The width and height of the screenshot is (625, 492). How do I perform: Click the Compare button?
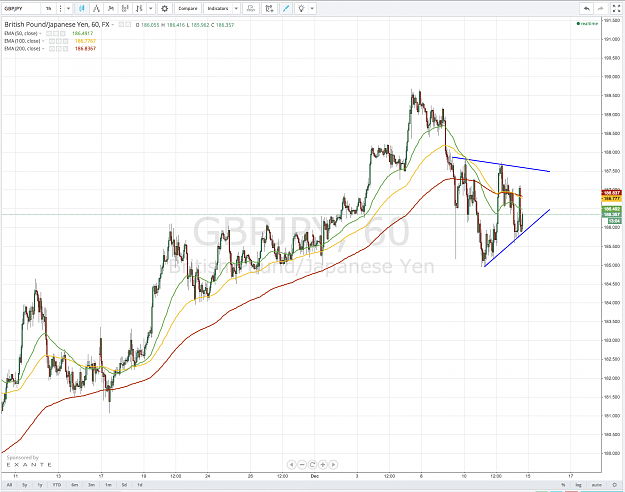click(x=188, y=8)
